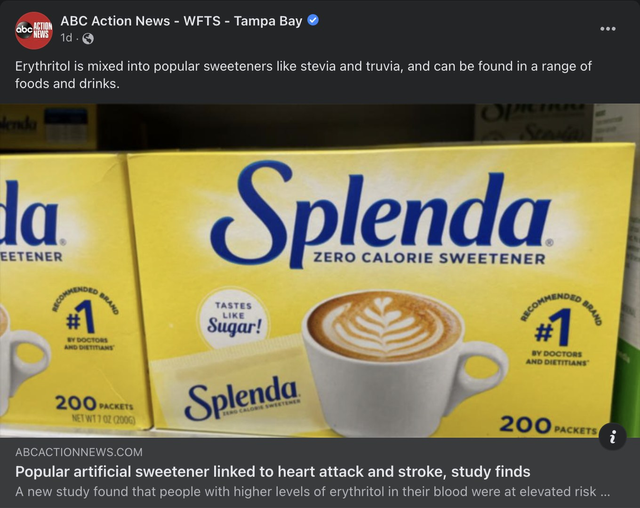Click the Zero Calorie Sweetener text

coord(429,258)
